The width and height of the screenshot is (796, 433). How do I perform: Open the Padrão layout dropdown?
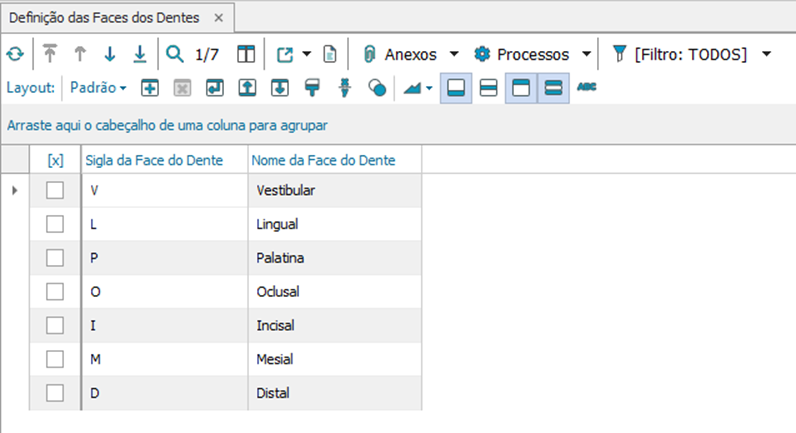click(x=98, y=88)
